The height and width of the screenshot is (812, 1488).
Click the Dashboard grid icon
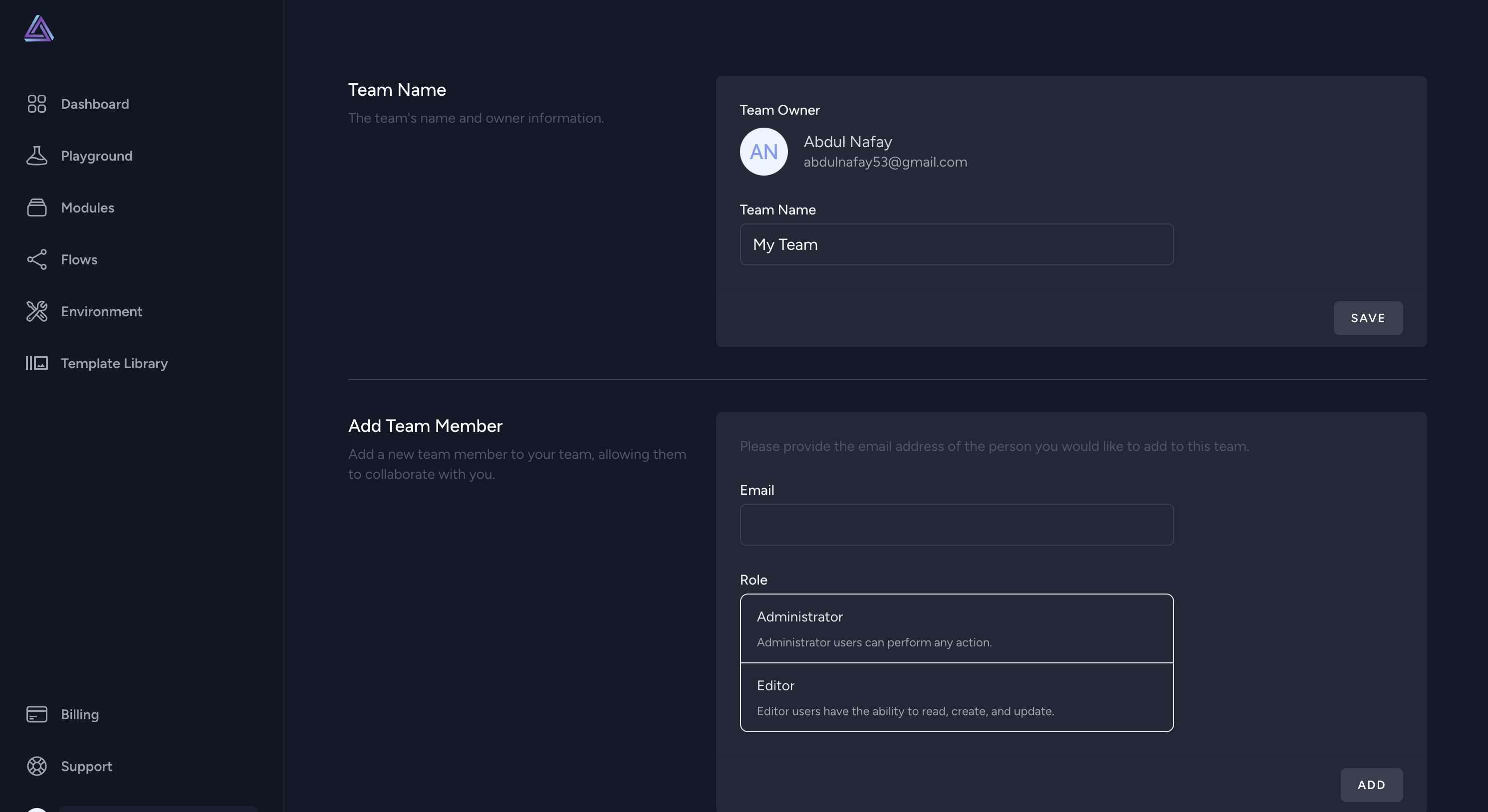36,104
